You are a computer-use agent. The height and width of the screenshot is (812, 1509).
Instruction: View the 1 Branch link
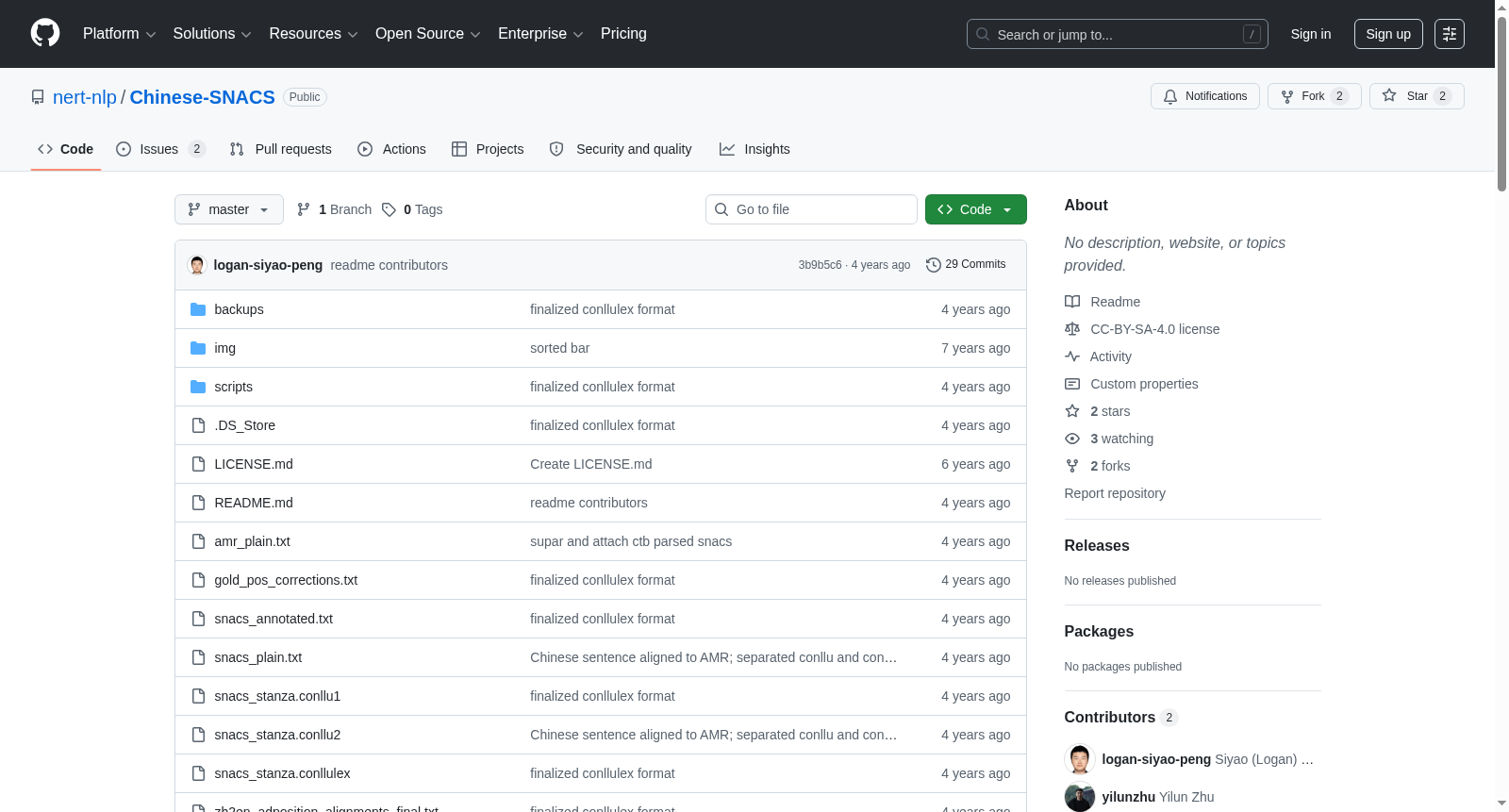tap(334, 209)
